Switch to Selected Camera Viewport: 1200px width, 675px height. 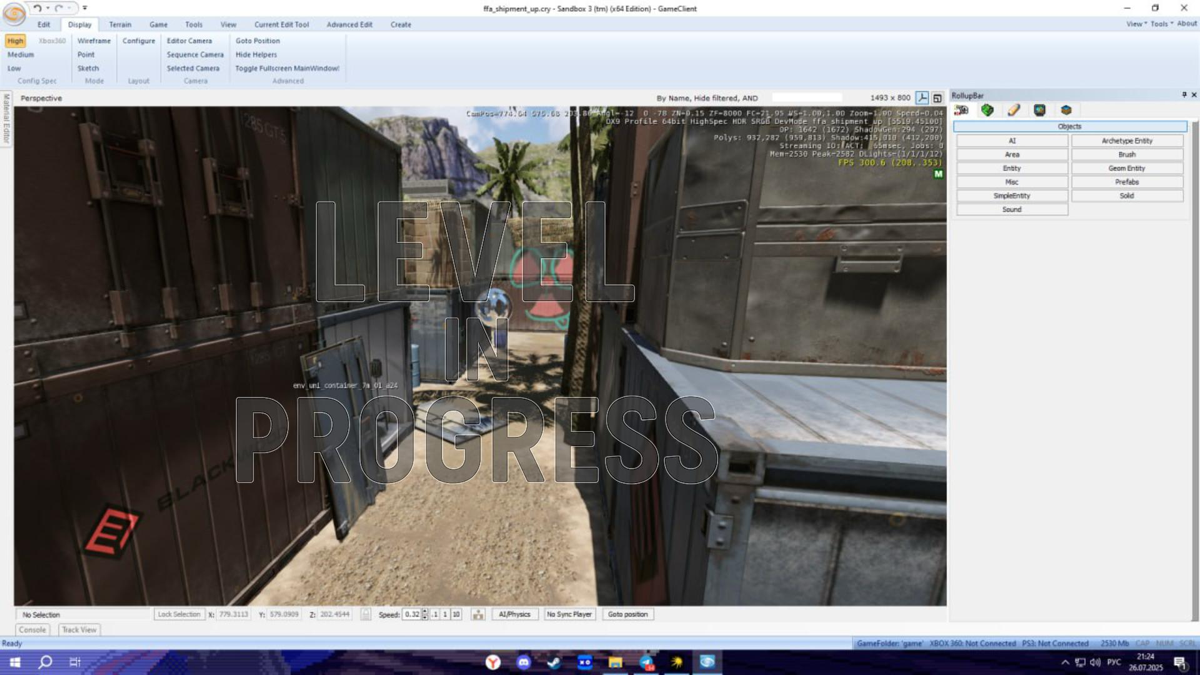coord(193,68)
